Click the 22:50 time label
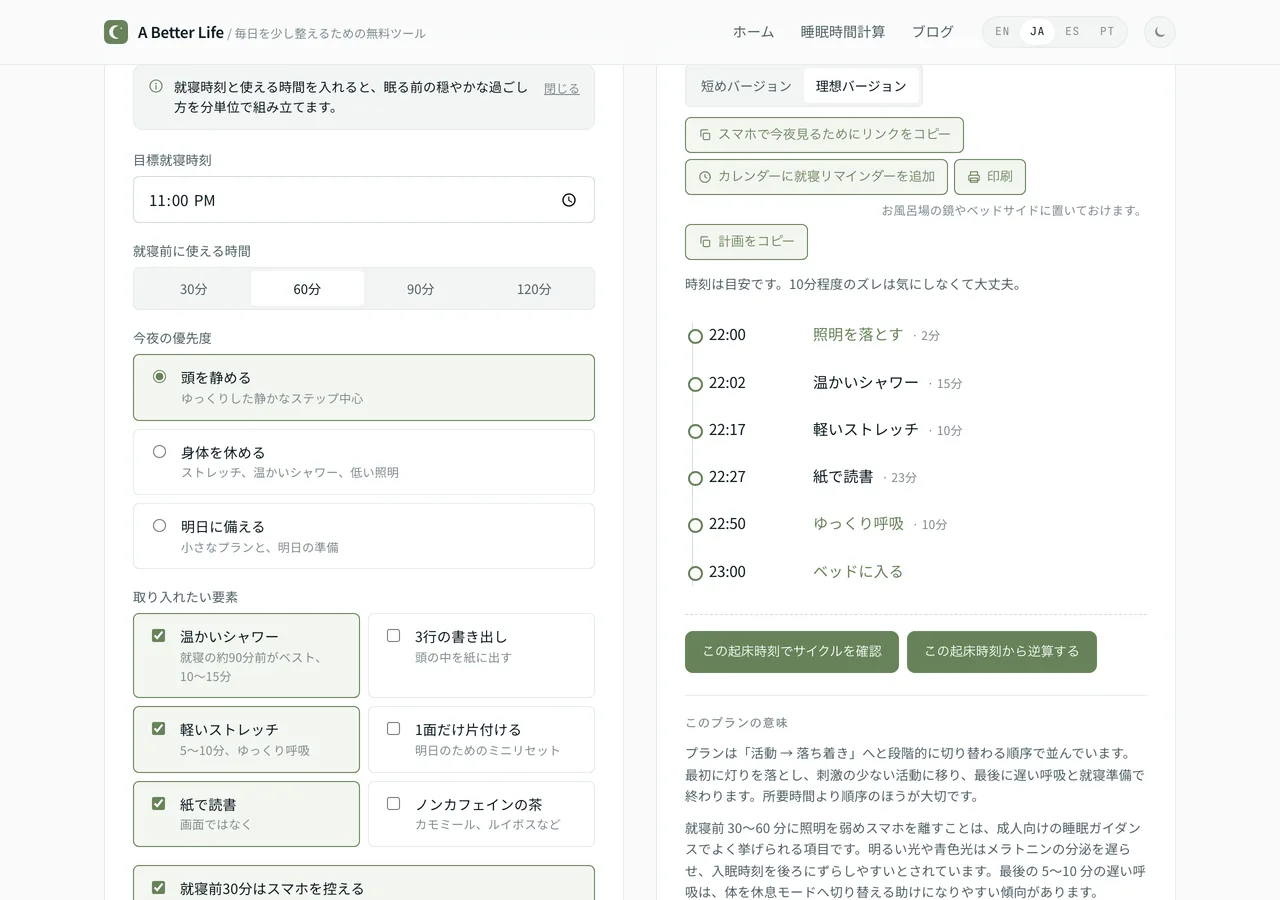The image size is (1280, 900). [727, 524]
